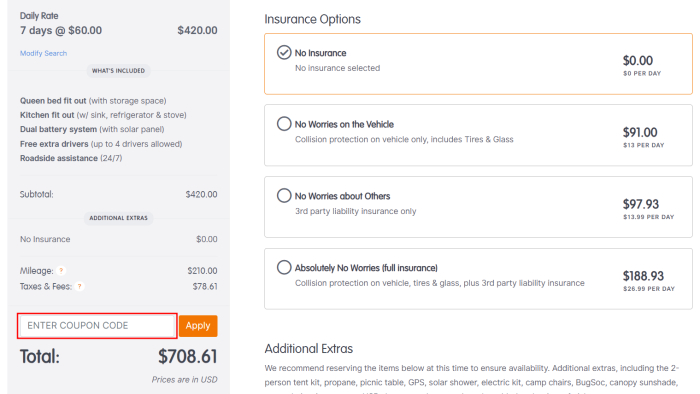Choose No Worries about Others radio button

point(284,195)
